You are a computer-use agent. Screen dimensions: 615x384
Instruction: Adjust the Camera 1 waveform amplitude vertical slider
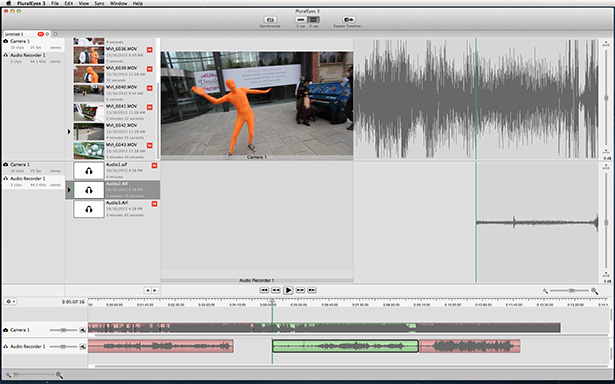point(606,98)
